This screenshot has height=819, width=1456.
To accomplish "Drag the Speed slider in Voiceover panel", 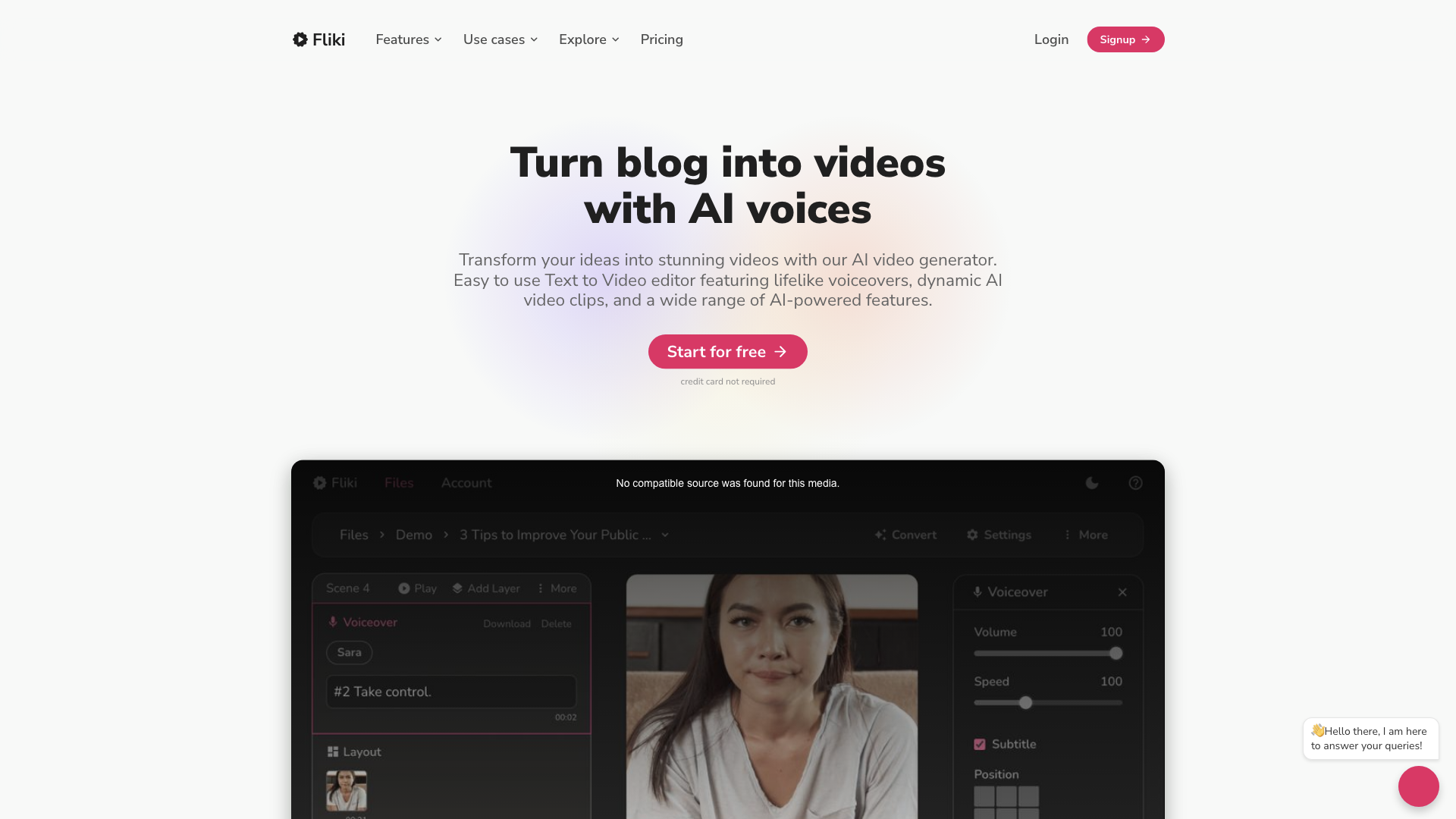I will click(x=1025, y=702).
